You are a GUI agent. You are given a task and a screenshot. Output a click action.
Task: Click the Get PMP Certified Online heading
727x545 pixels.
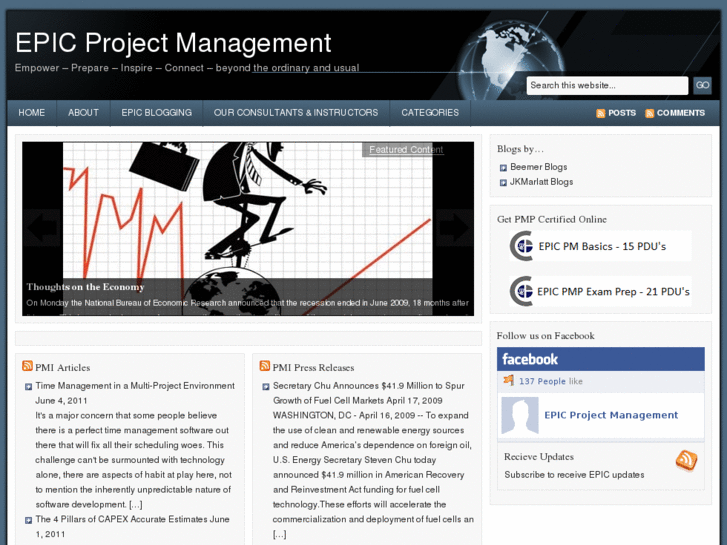(552, 219)
